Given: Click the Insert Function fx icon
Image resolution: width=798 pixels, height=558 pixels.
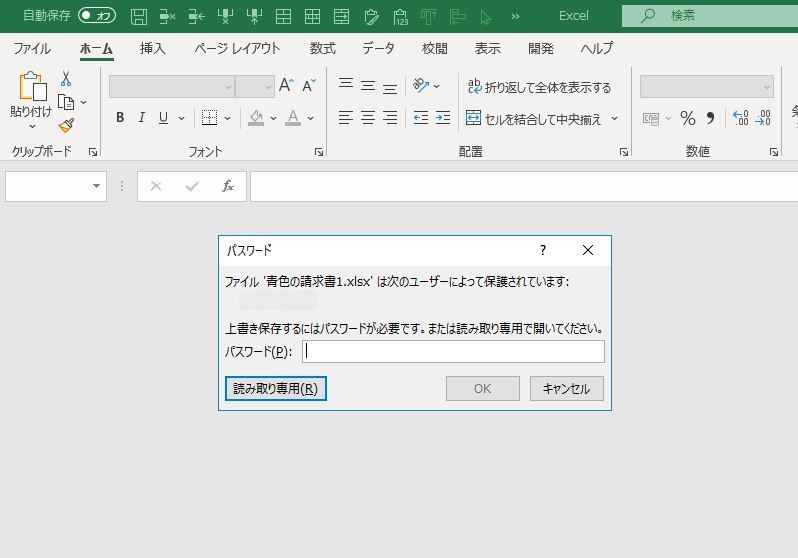Looking at the screenshot, I should [227, 186].
